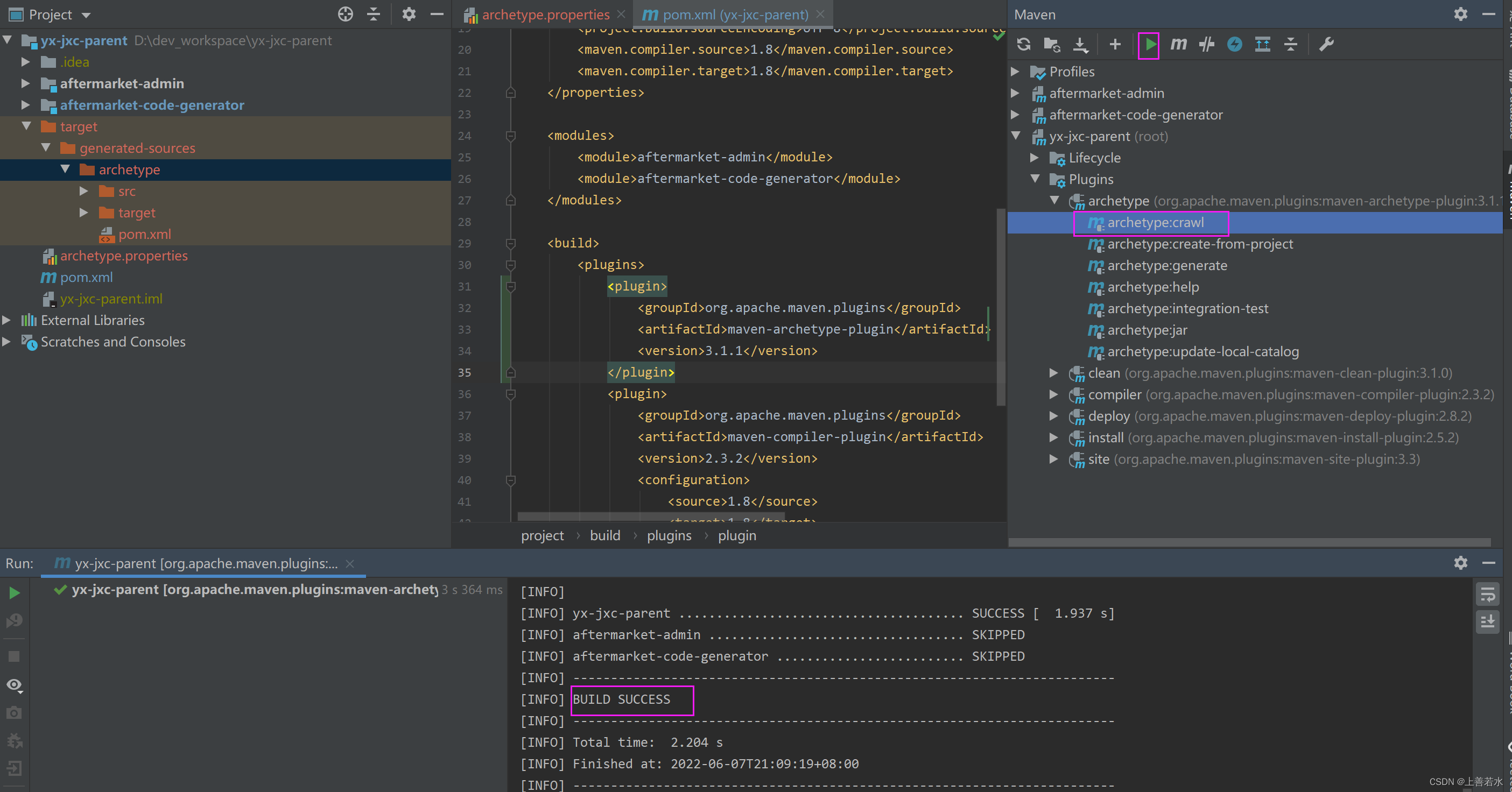The height and width of the screenshot is (792, 1512).
Task: Open the Project view dropdown
Action: tap(86, 15)
